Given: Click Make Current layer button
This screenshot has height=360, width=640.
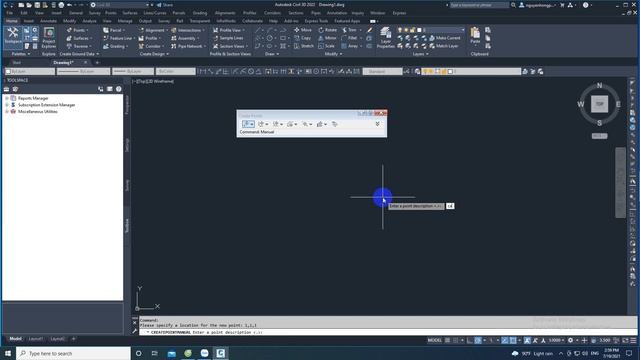Looking at the screenshot, I should 444,38.
